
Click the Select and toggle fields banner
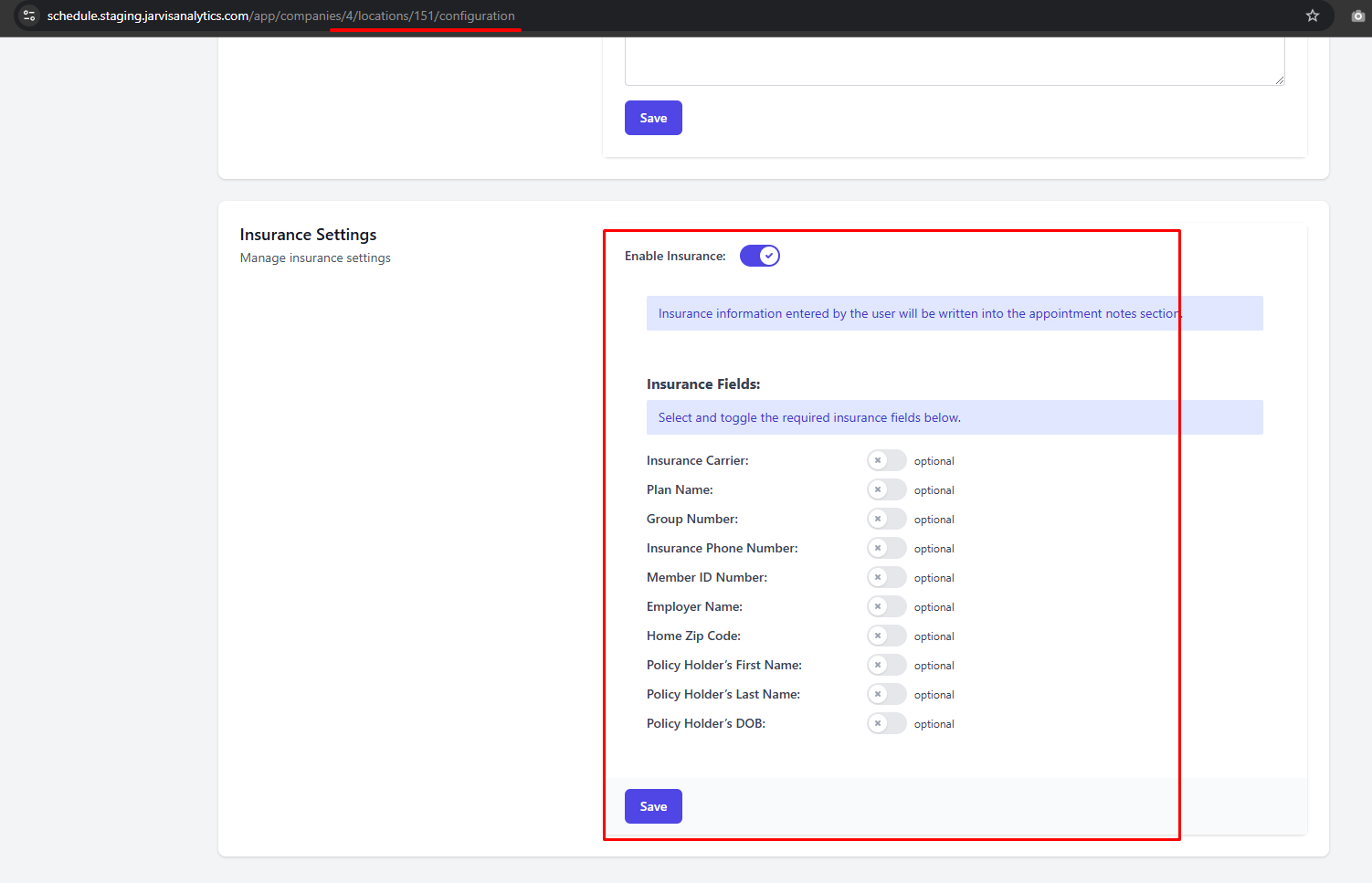pos(955,417)
